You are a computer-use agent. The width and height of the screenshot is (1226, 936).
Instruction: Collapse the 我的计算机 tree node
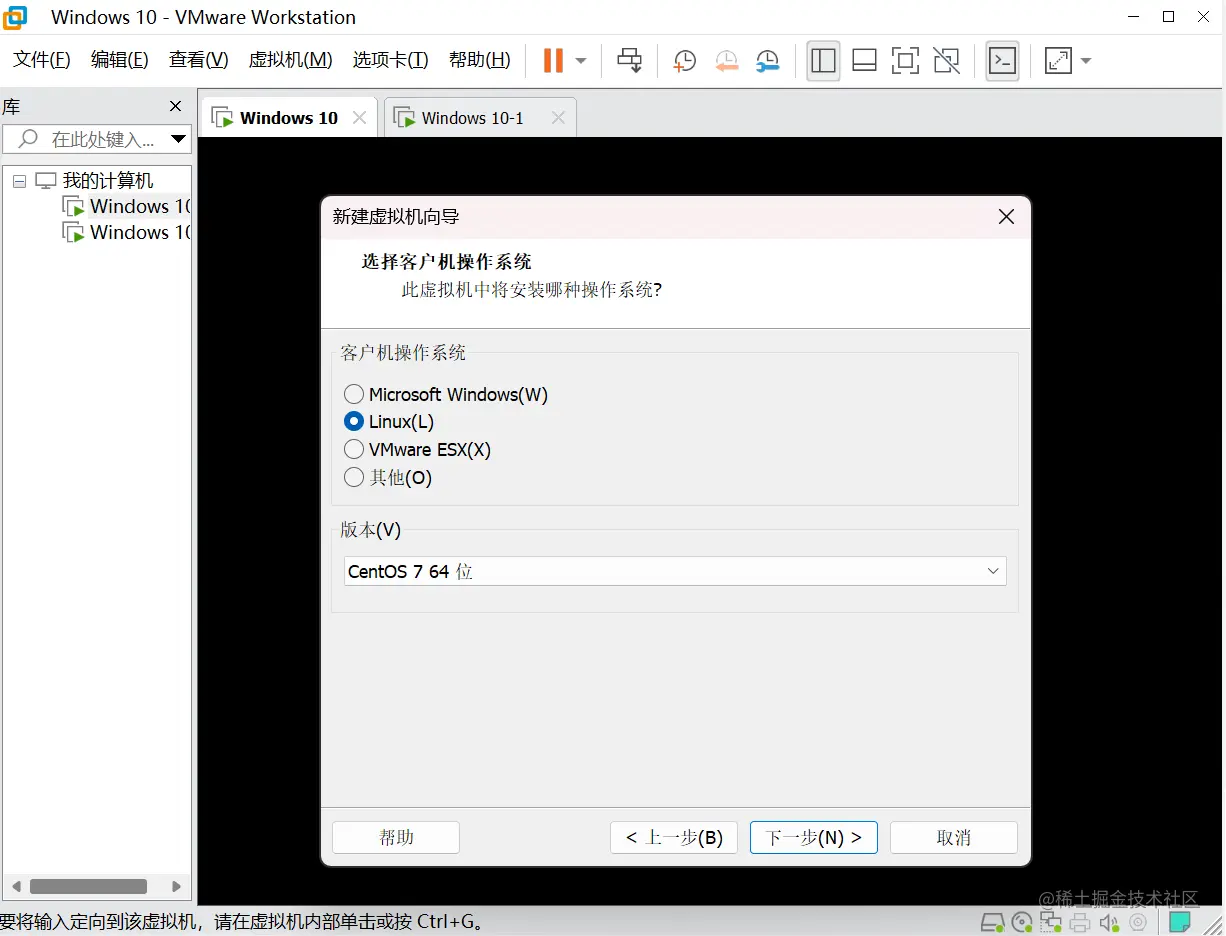point(18,180)
